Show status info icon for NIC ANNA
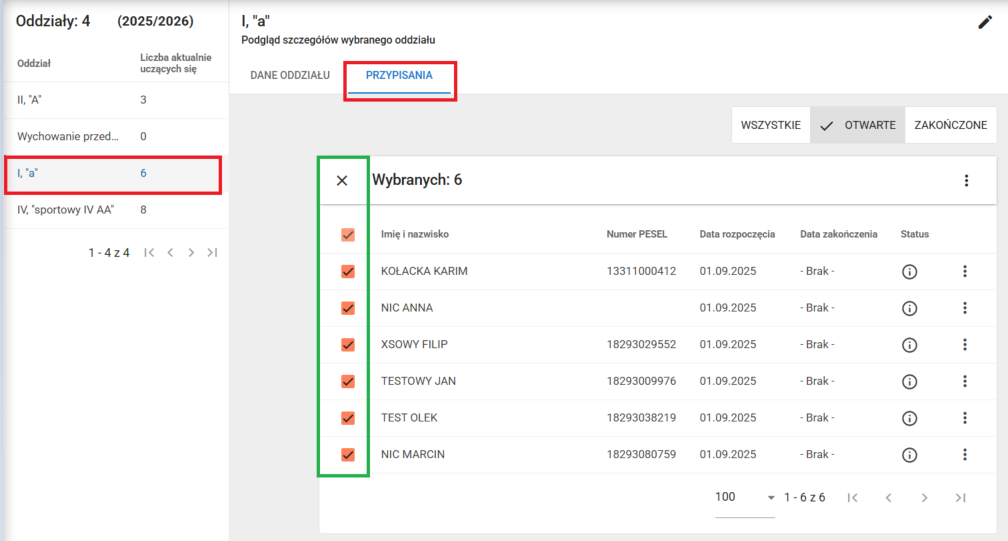 [909, 308]
